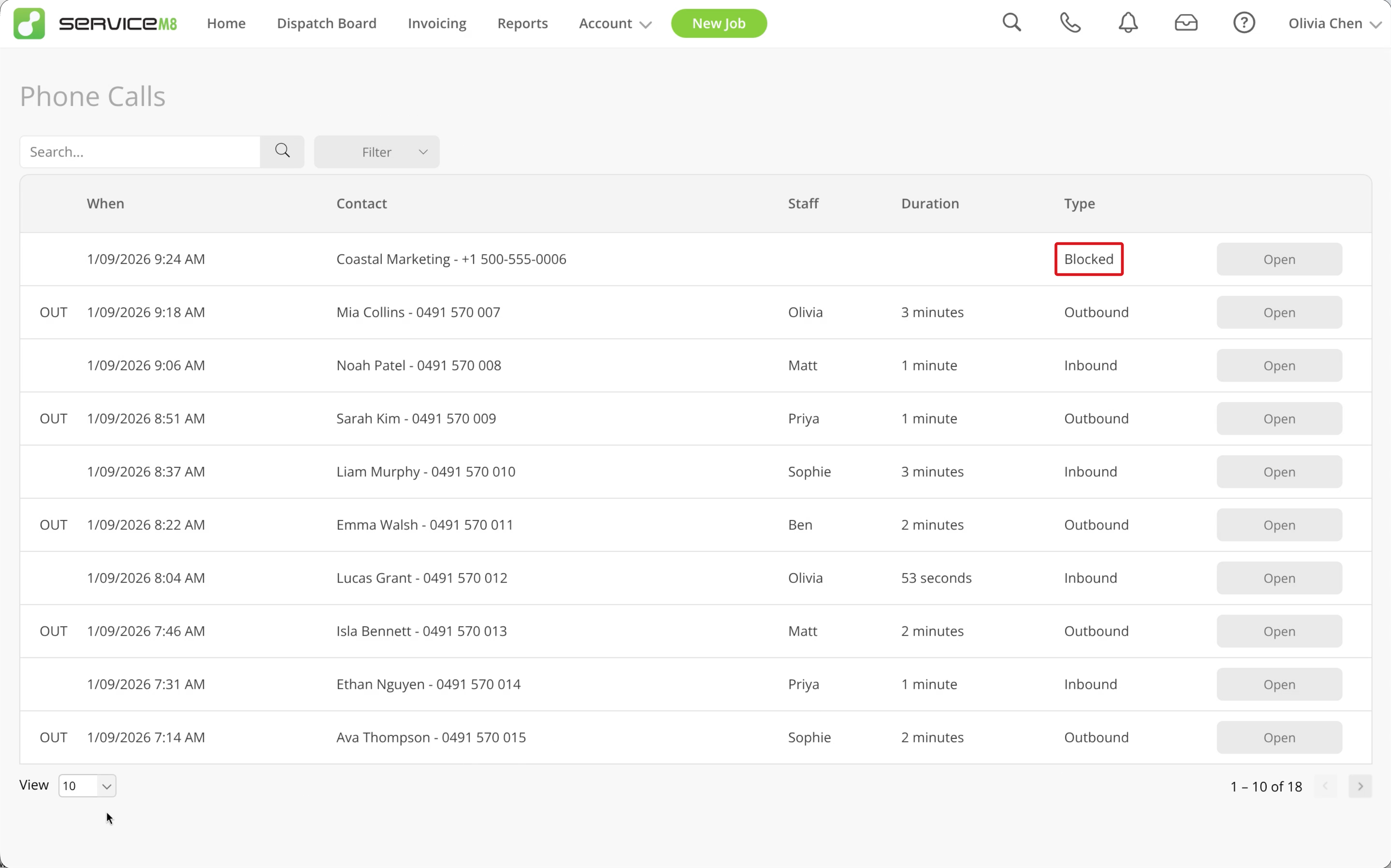Click Outbound type on Isla Bennett row
This screenshot has height=868, width=1391.
[1096, 631]
